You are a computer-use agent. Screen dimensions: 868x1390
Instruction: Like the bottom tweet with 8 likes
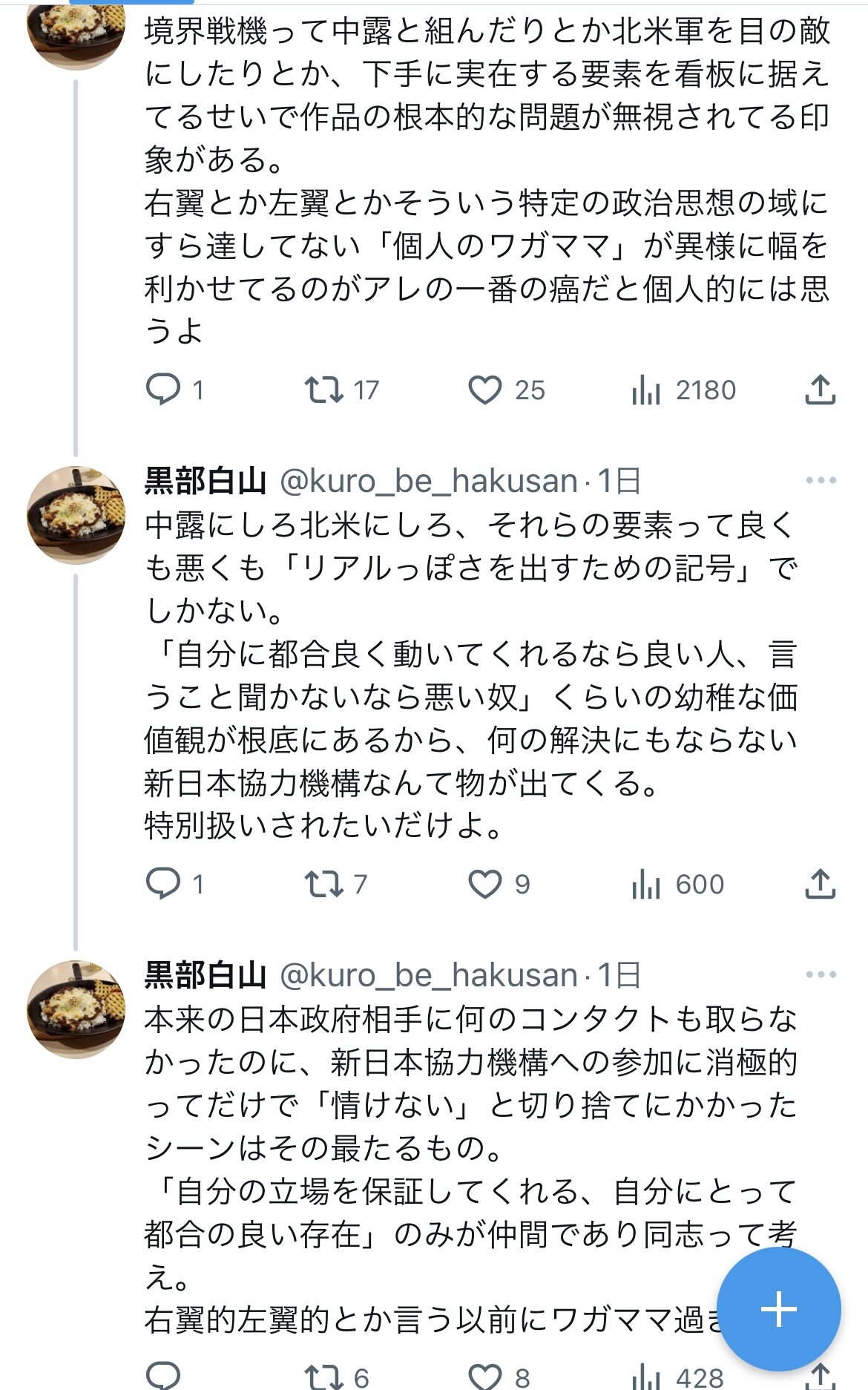pos(485,1377)
